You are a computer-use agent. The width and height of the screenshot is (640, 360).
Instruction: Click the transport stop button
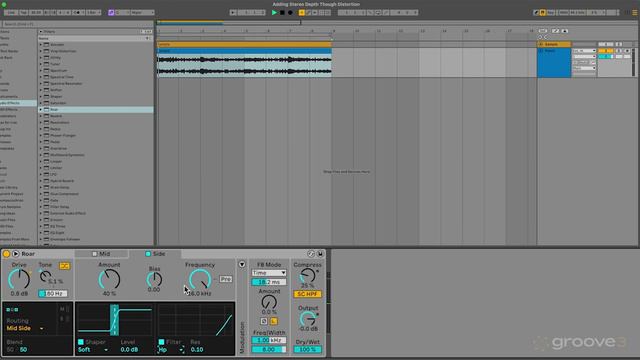282,13
